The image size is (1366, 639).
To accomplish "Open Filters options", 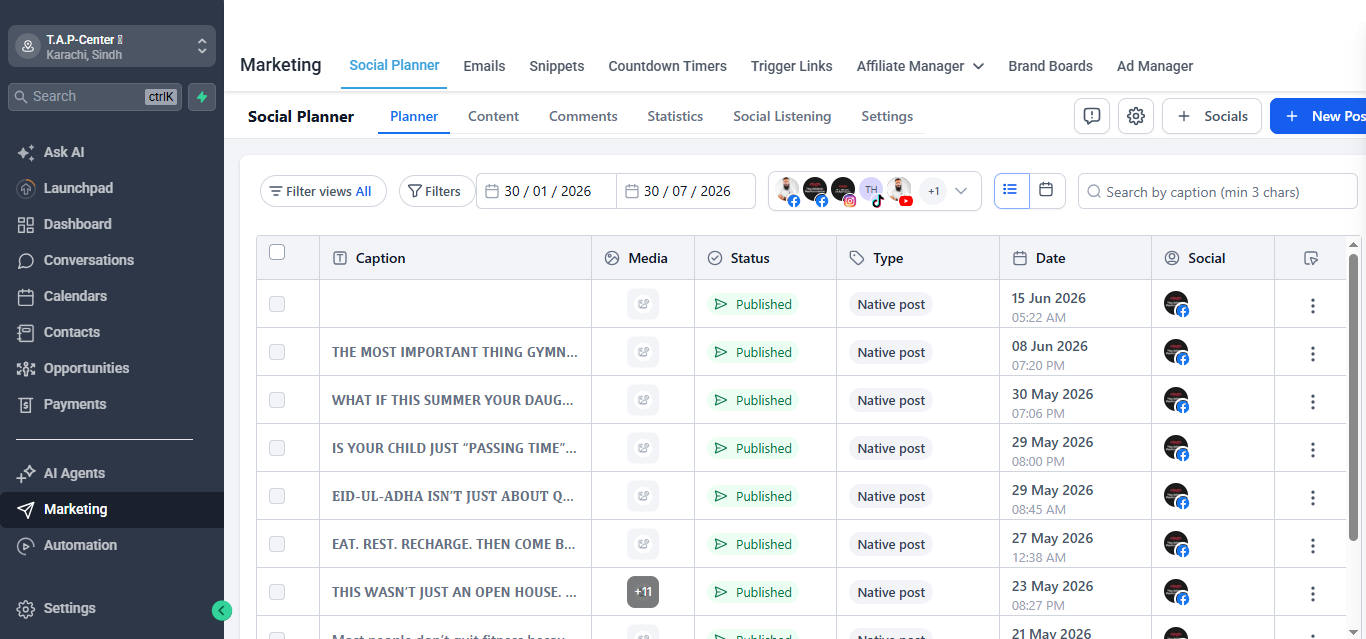I will click(x=437, y=191).
